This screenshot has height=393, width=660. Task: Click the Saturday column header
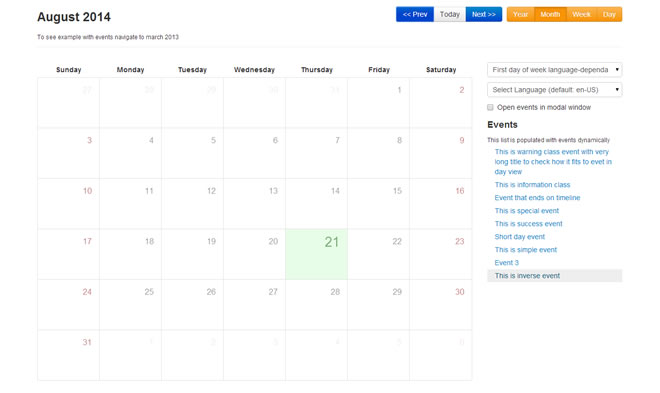(x=441, y=70)
